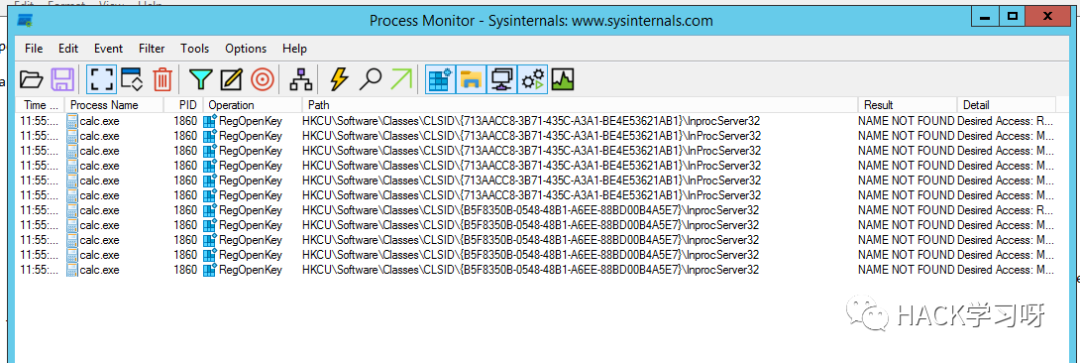
Task: Show the process tree icon
Action: (x=300, y=80)
